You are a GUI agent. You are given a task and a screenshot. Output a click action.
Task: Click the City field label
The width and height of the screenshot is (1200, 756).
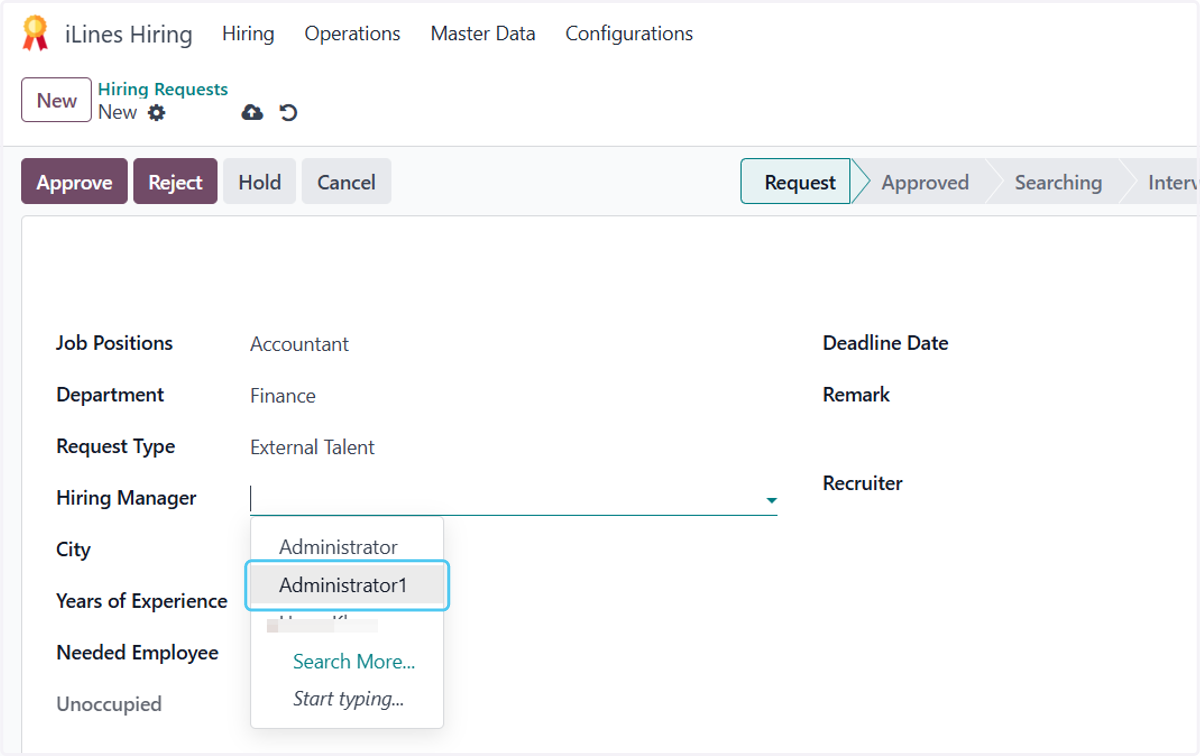[73, 550]
